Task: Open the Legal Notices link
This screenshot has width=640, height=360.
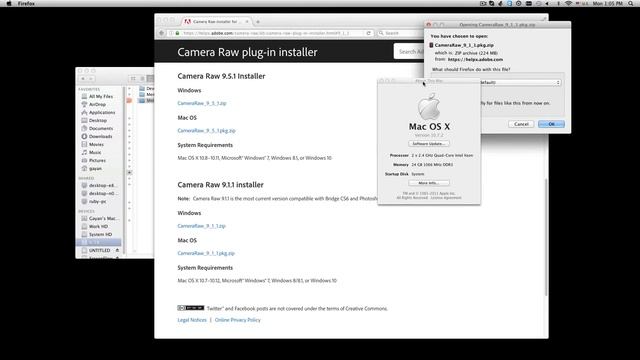Action: 192,320
